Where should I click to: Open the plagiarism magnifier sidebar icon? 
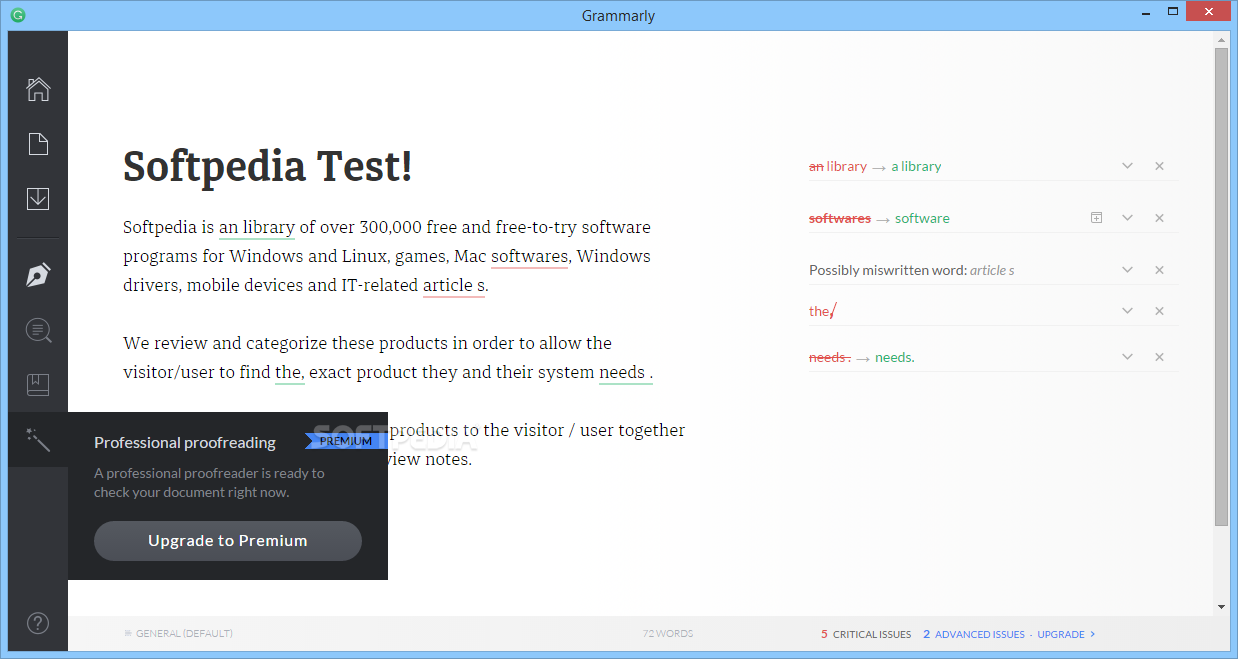(x=38, y=330)
